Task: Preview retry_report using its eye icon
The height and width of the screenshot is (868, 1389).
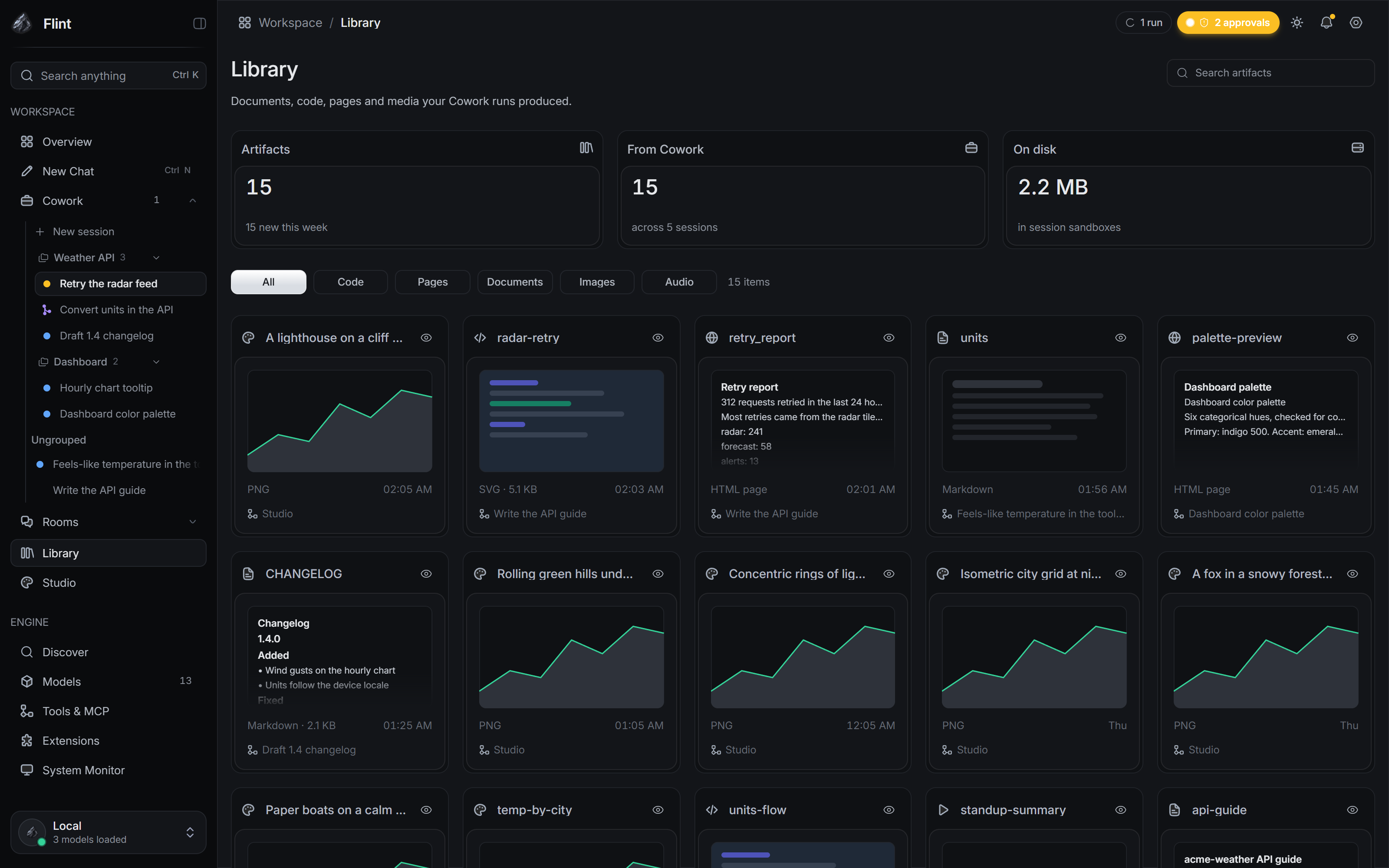Action: [x=889, y=338]
